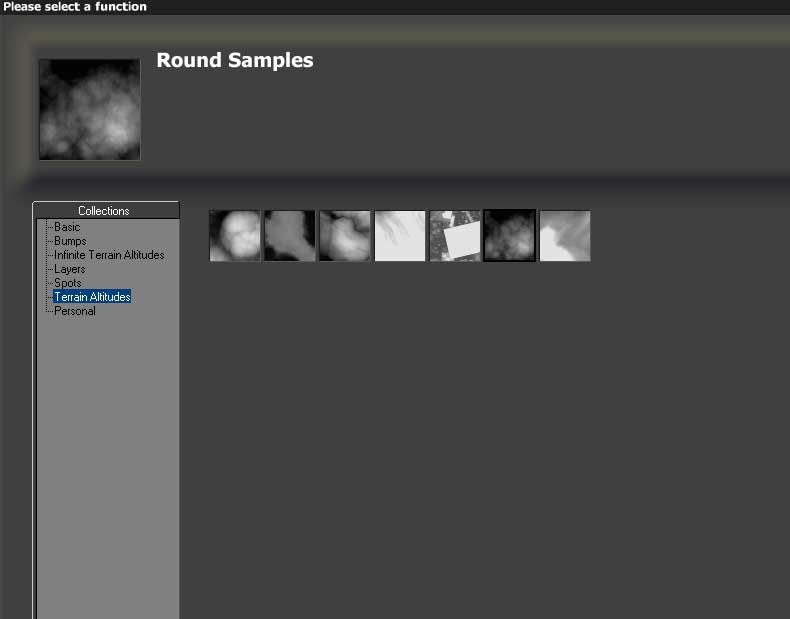Open the Basic collection
This screenshot has width=790, height=619.
pos(67,227)
